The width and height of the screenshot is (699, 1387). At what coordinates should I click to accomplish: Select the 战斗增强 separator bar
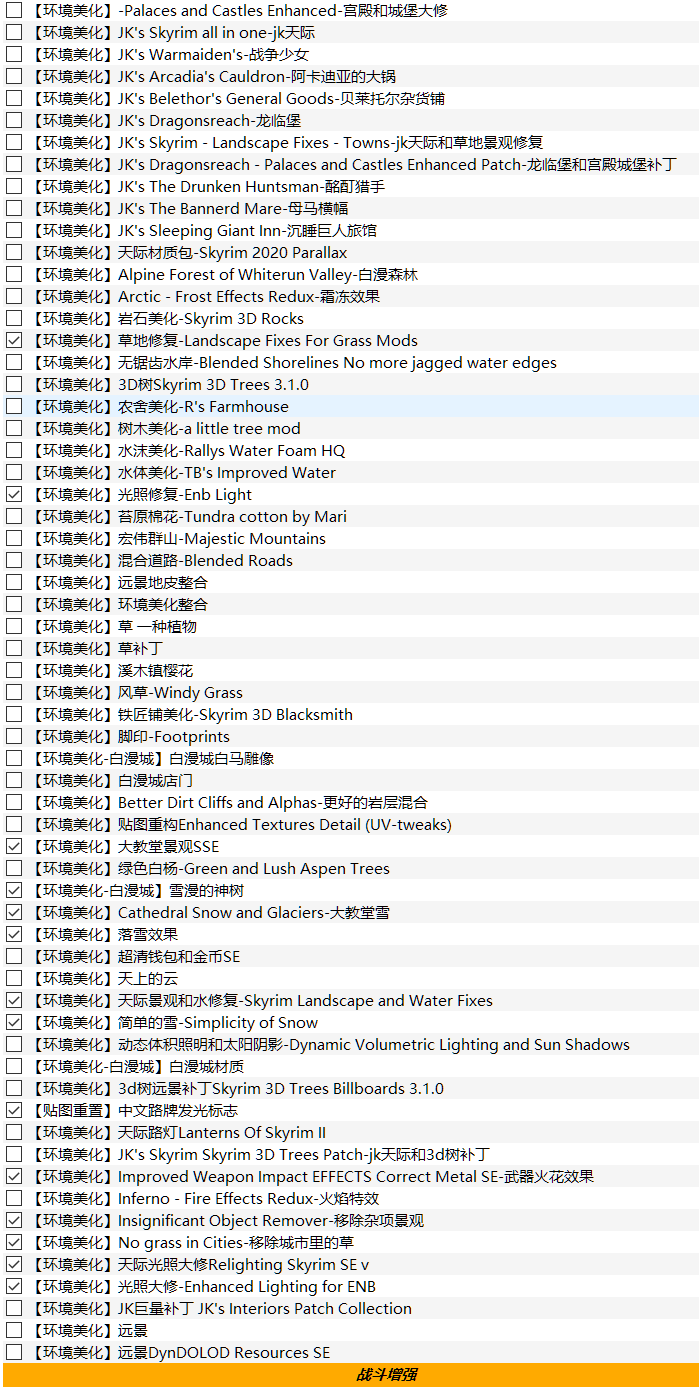(x=349, y=1375)
